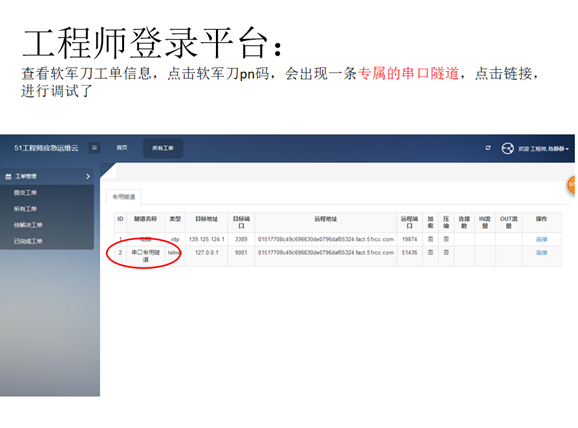Open 提交工单 in the sidebar

point(25,193)
